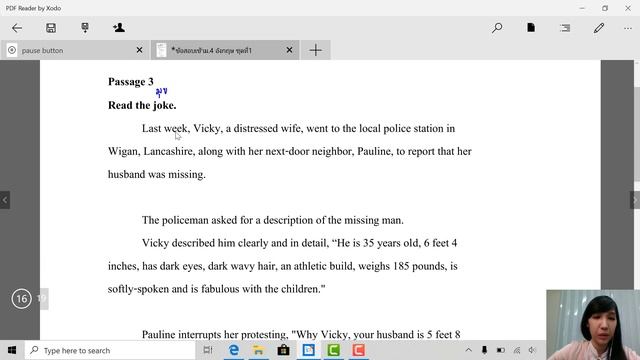Open search with magnifier icon in toolbar

point(497,28)
